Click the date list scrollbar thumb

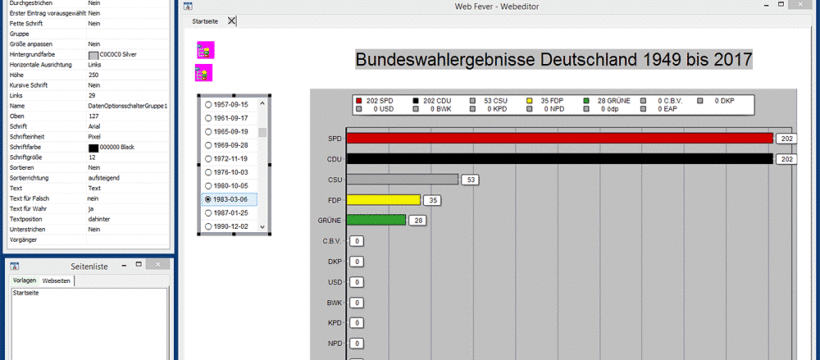tap(263, 132)
